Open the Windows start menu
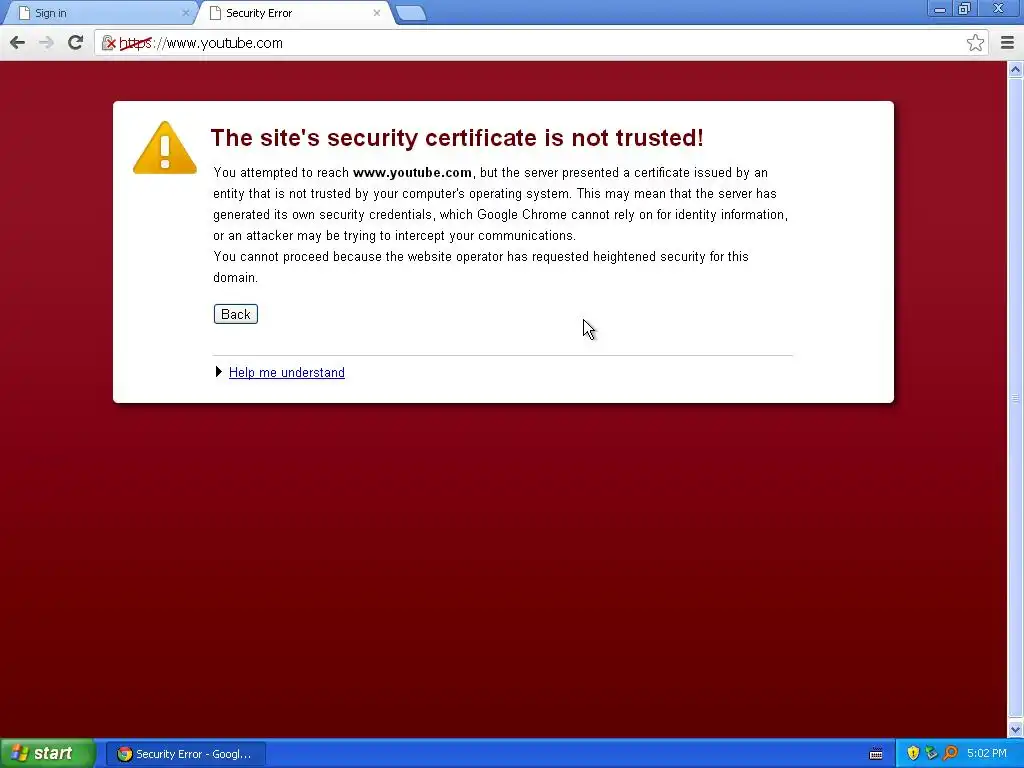Viewport: 1024px width, 768px height. pos(47,754)
